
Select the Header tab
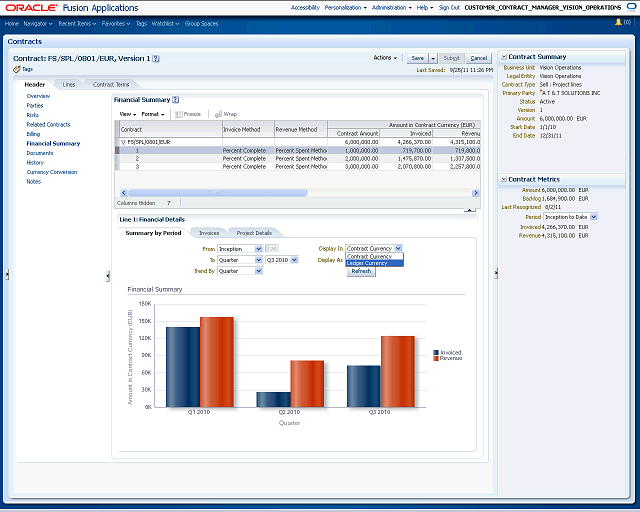(x=34, y=85)
